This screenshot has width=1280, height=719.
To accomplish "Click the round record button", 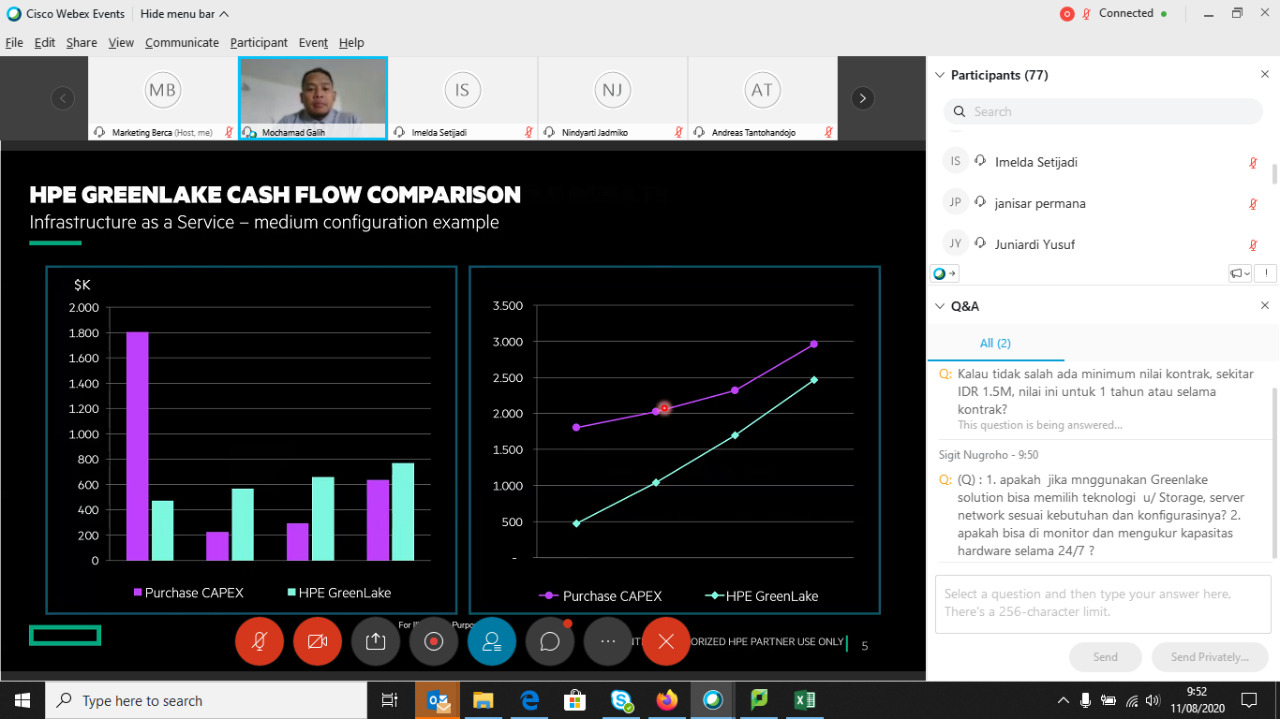I will pos(433,642).
